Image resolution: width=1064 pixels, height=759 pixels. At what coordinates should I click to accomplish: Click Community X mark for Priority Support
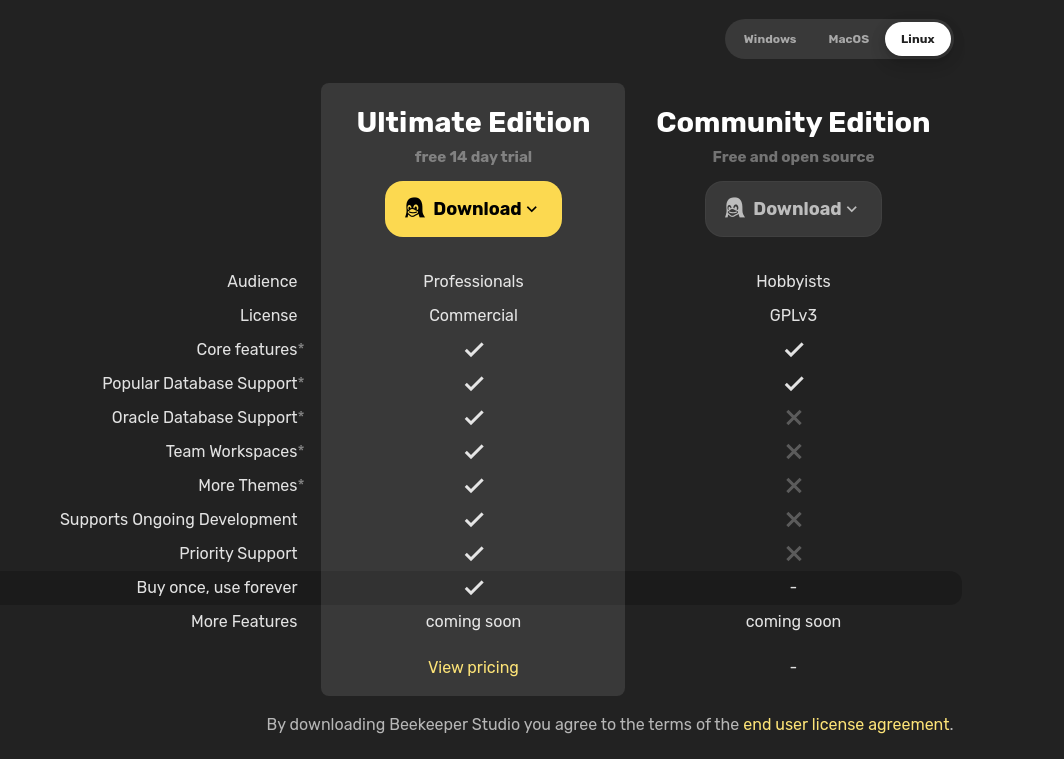coord(794,553)
